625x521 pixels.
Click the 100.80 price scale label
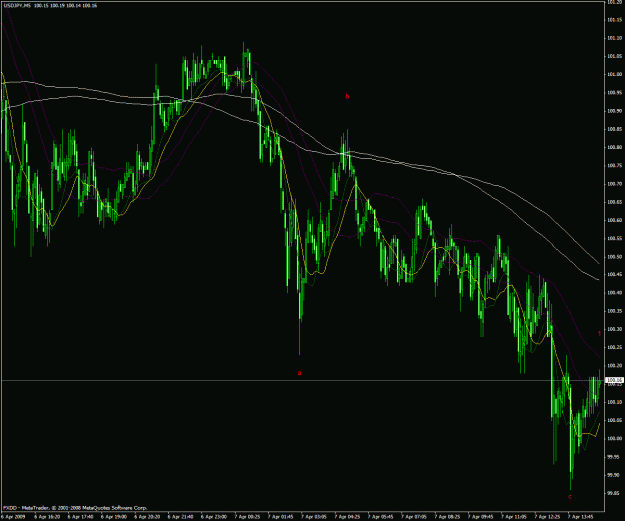[614, 147]
